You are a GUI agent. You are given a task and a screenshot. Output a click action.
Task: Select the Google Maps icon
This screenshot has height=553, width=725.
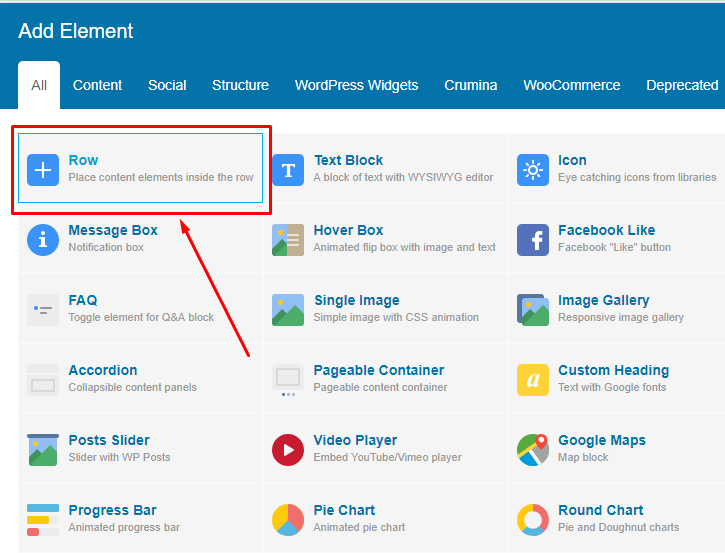click(x=533, y=450)
